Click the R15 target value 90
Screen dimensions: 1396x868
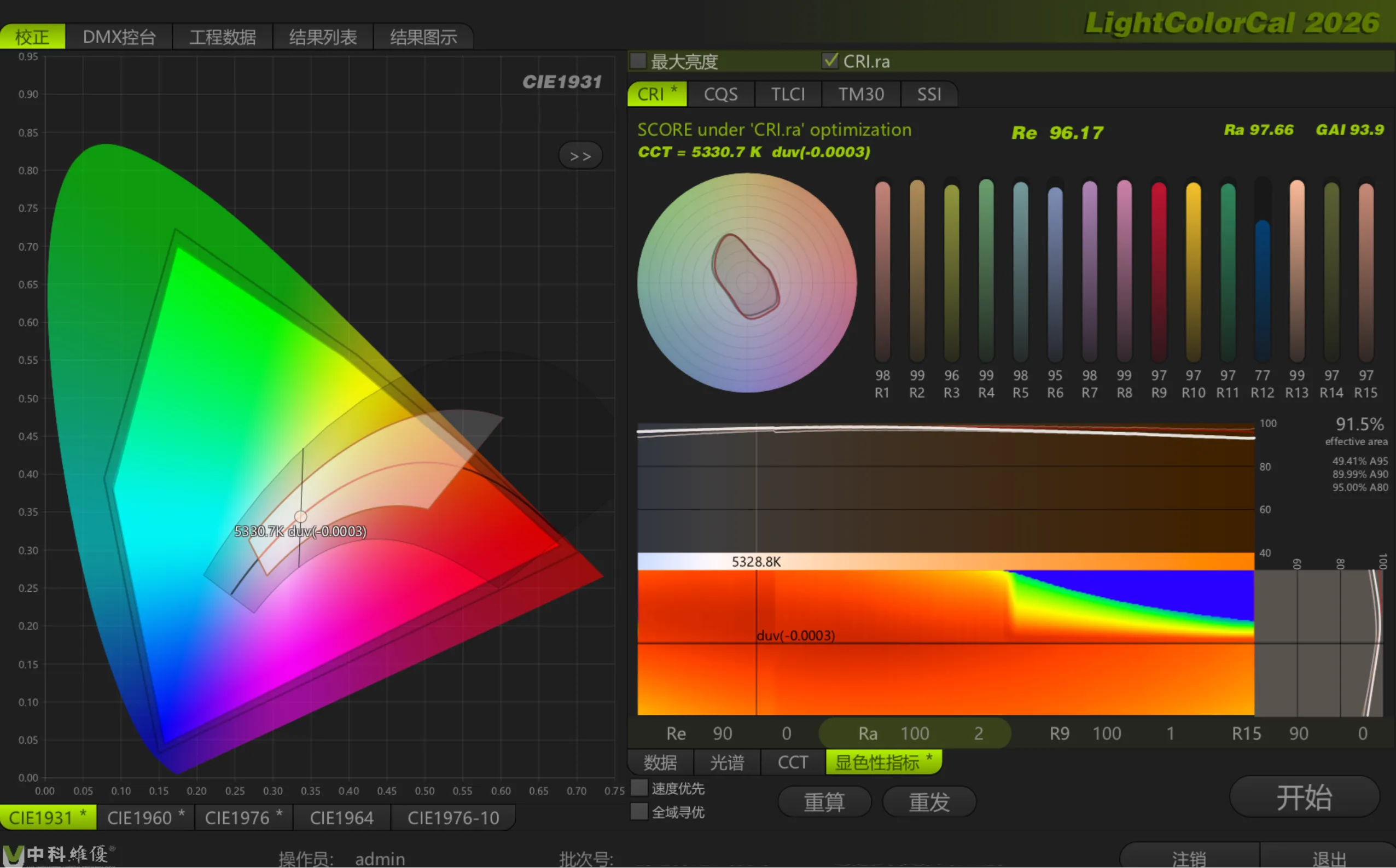pyautogui.click(x=1299, y=733)
